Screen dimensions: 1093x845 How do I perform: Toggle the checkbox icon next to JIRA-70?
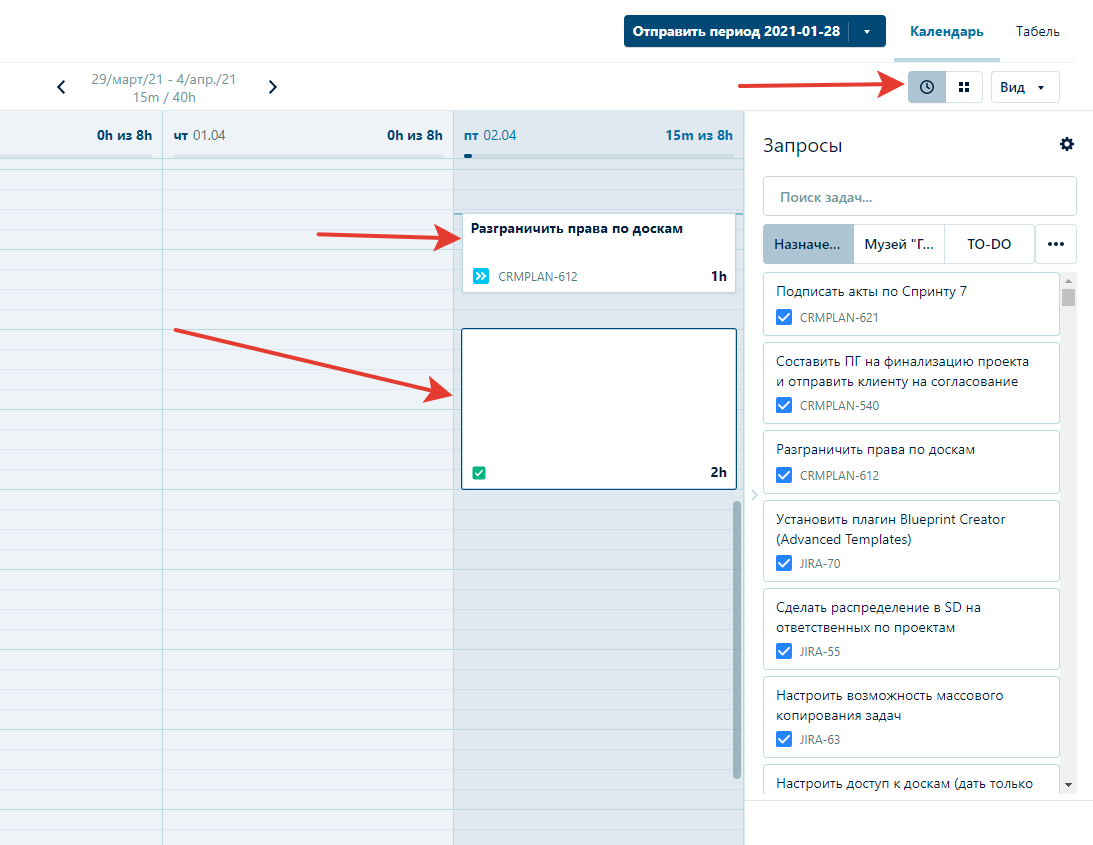(x=785, y=563)
